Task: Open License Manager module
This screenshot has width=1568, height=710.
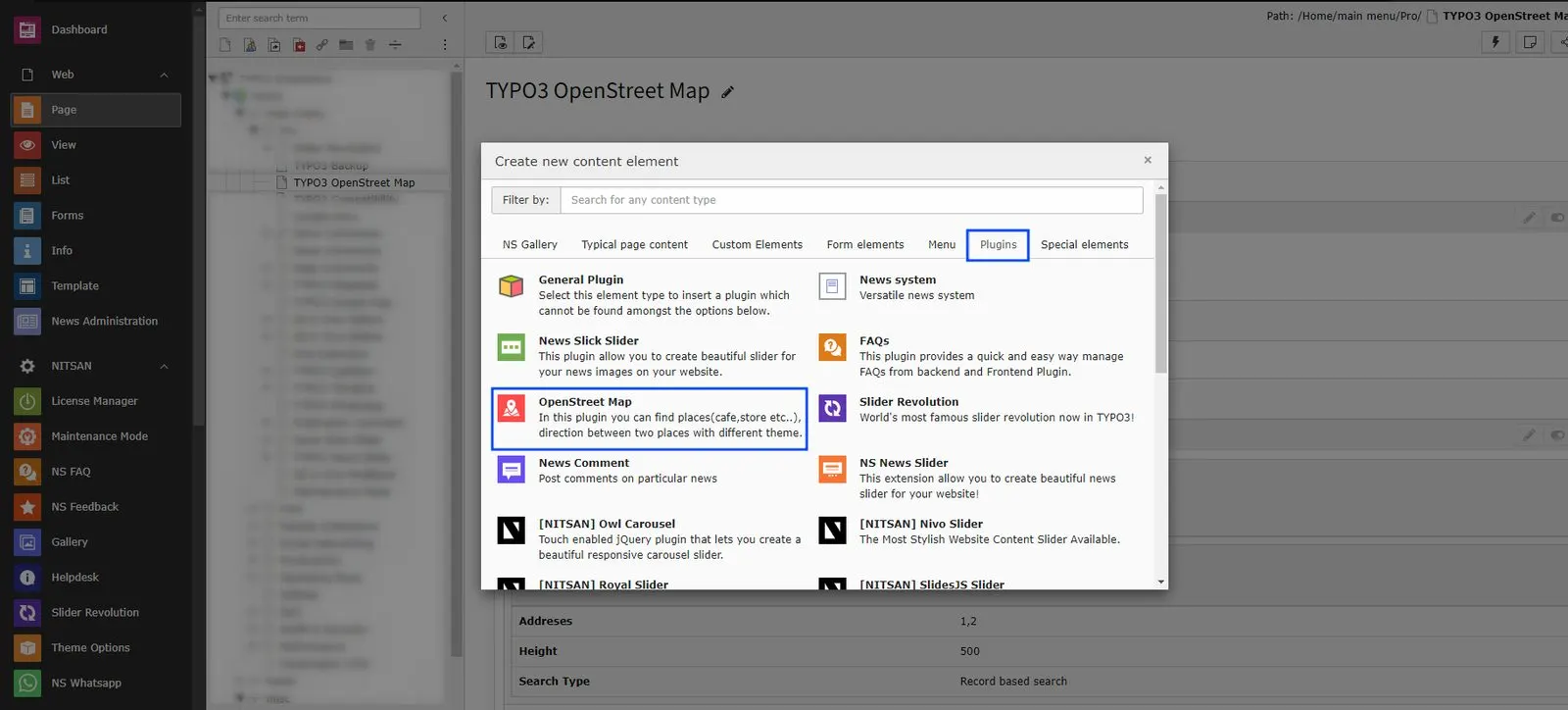Action: 95,401
